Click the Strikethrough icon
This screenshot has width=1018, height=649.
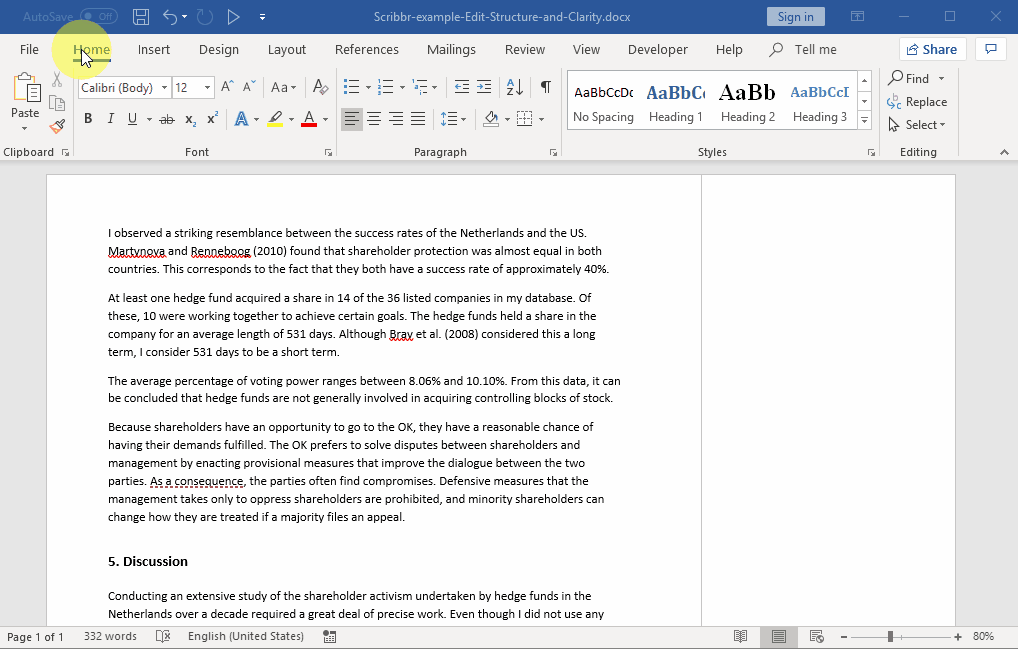point(166,119)
